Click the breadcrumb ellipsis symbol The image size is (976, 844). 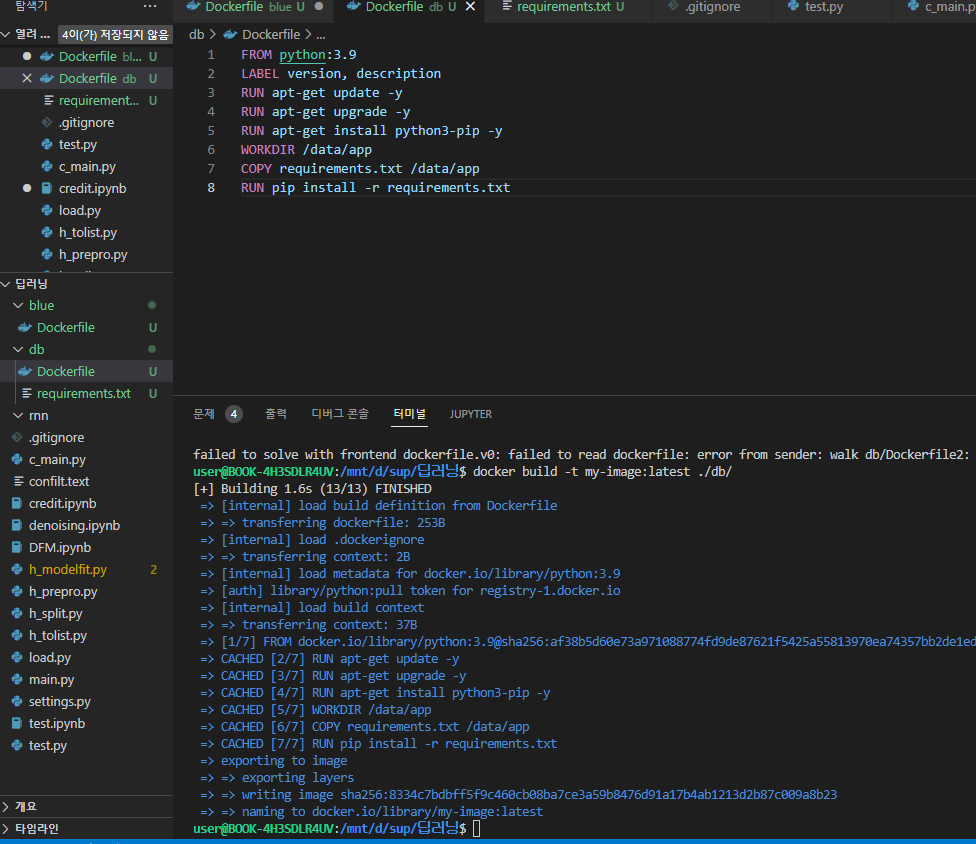tap(321, 35)
